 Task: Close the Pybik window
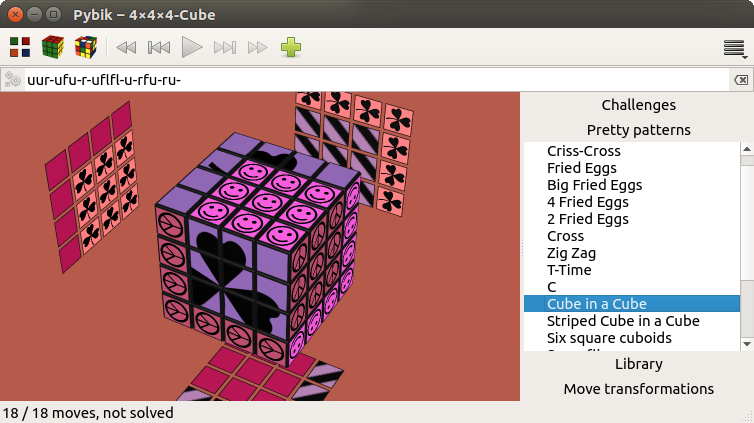(x=15, y=14)
